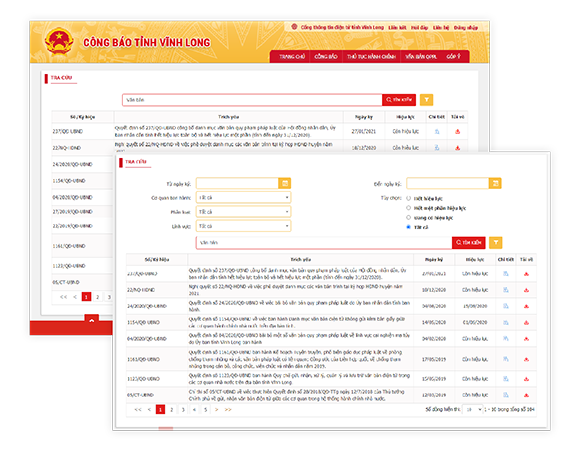Click the red Tìm kiếm button in front panel
570x458 pixels.
pyautogui.click(x=469, y=242)
